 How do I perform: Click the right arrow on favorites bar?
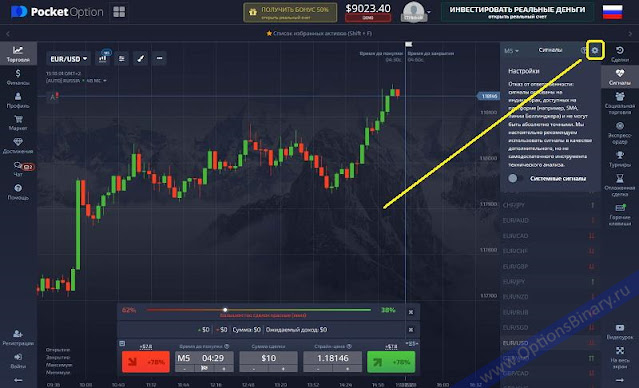(630, 34)
